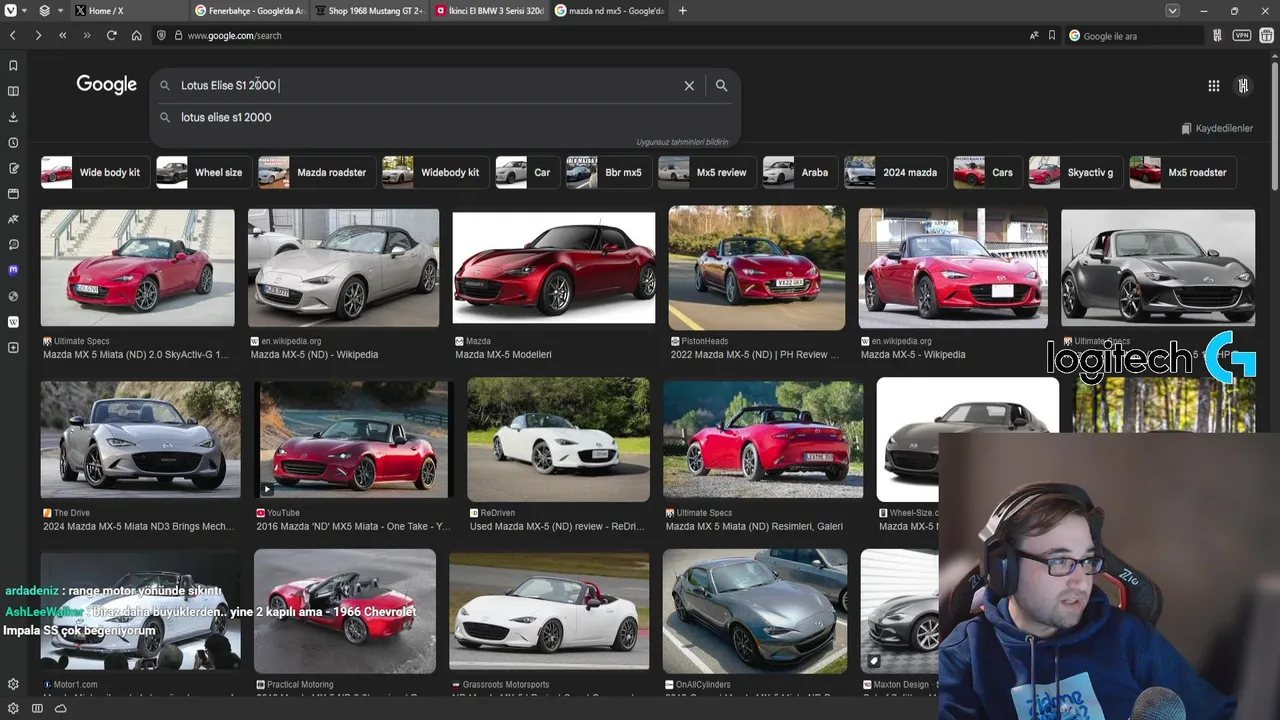Viewport: 1280px width, 720px height.
Task: Open 2022 Mazda MX-5 PistonHeads image
Action: click(x=756, y=268)
